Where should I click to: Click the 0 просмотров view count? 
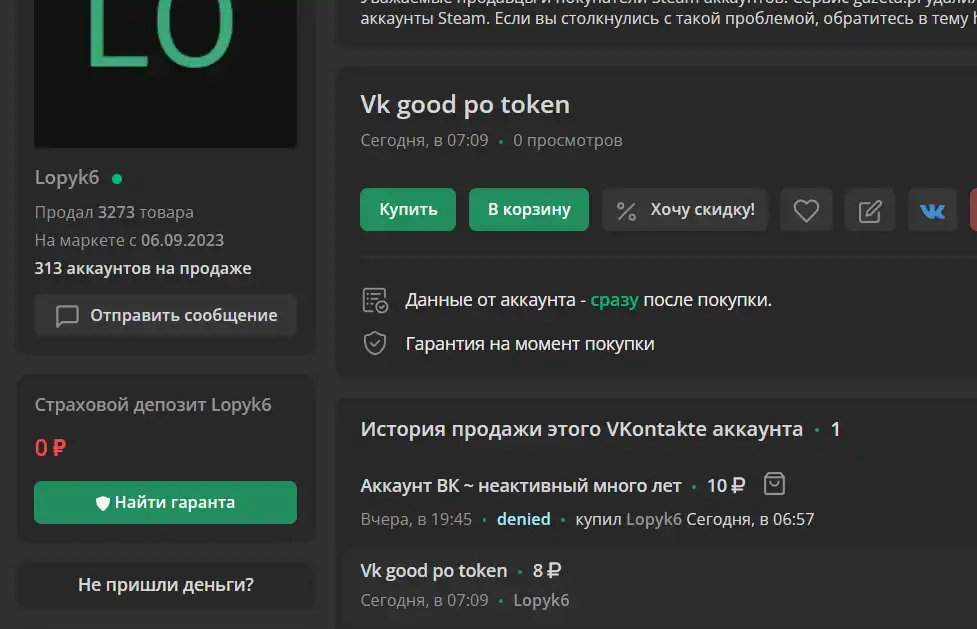568,141
